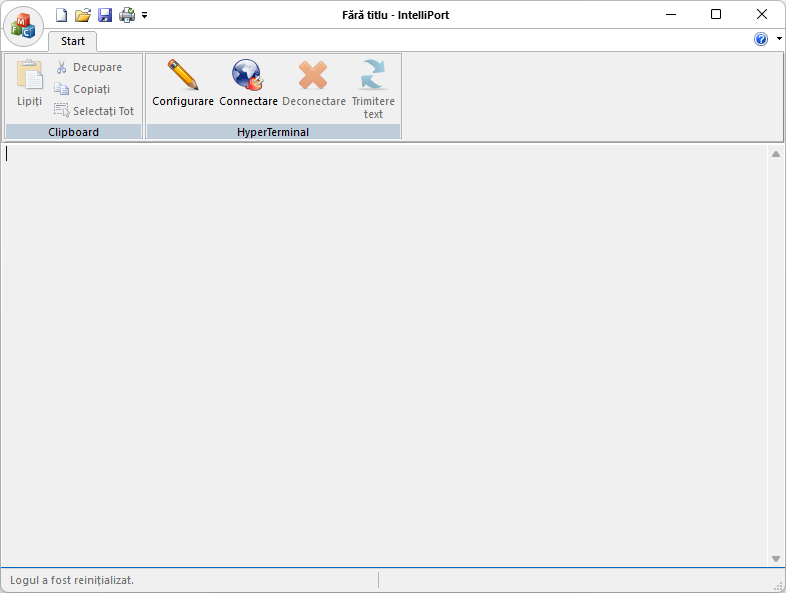The height and width of the screenshot is (593, 786).
Task: Click the scrollbar down arrow
Action: tap(775, 558)
